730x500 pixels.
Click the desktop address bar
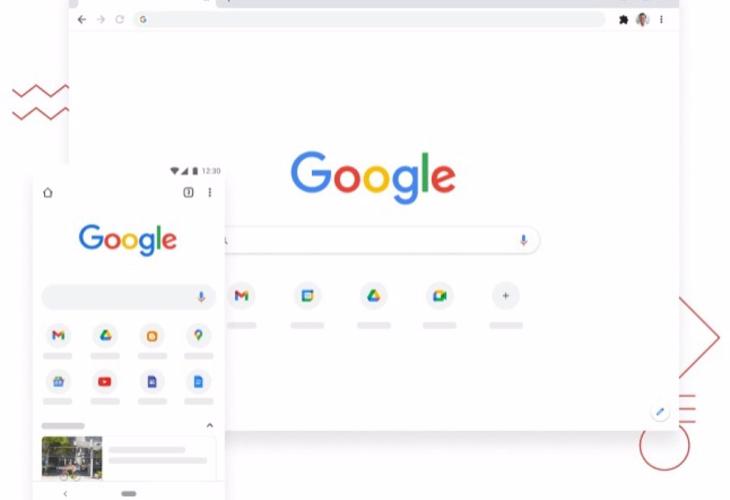point(370,20)
